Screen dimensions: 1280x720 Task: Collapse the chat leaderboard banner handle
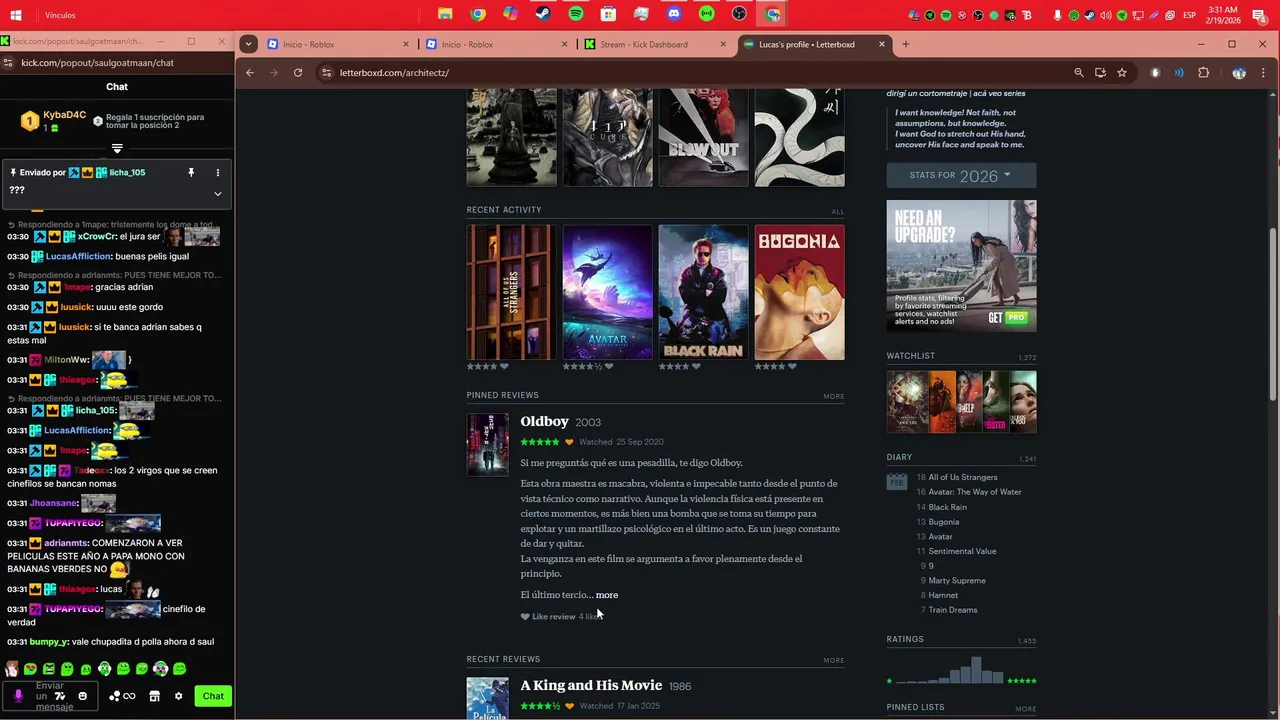117,148
